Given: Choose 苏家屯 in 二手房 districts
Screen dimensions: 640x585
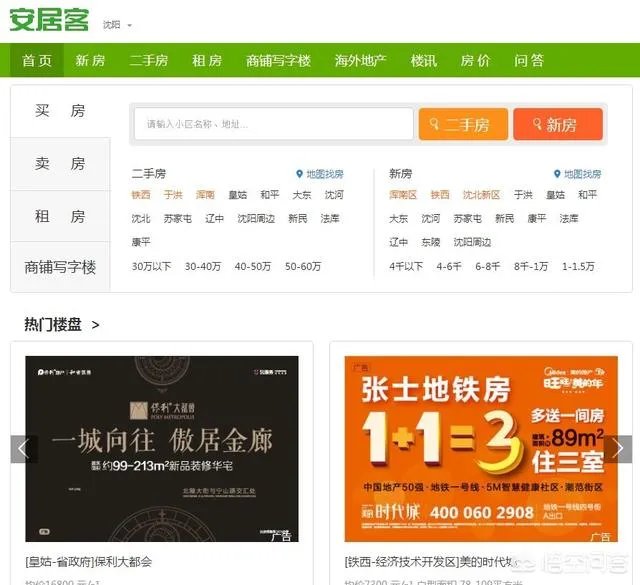Looking at the screenshot, I should (178, 219).
